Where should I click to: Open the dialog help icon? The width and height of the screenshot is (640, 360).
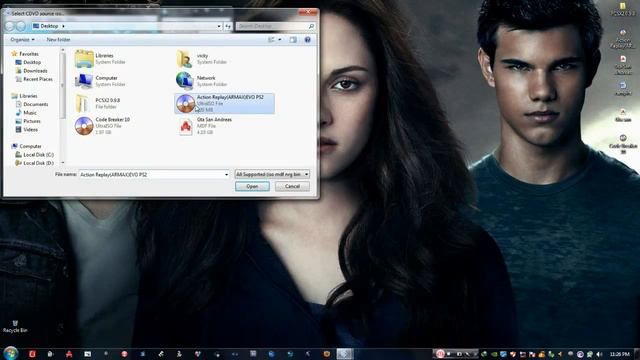[307, 40]
